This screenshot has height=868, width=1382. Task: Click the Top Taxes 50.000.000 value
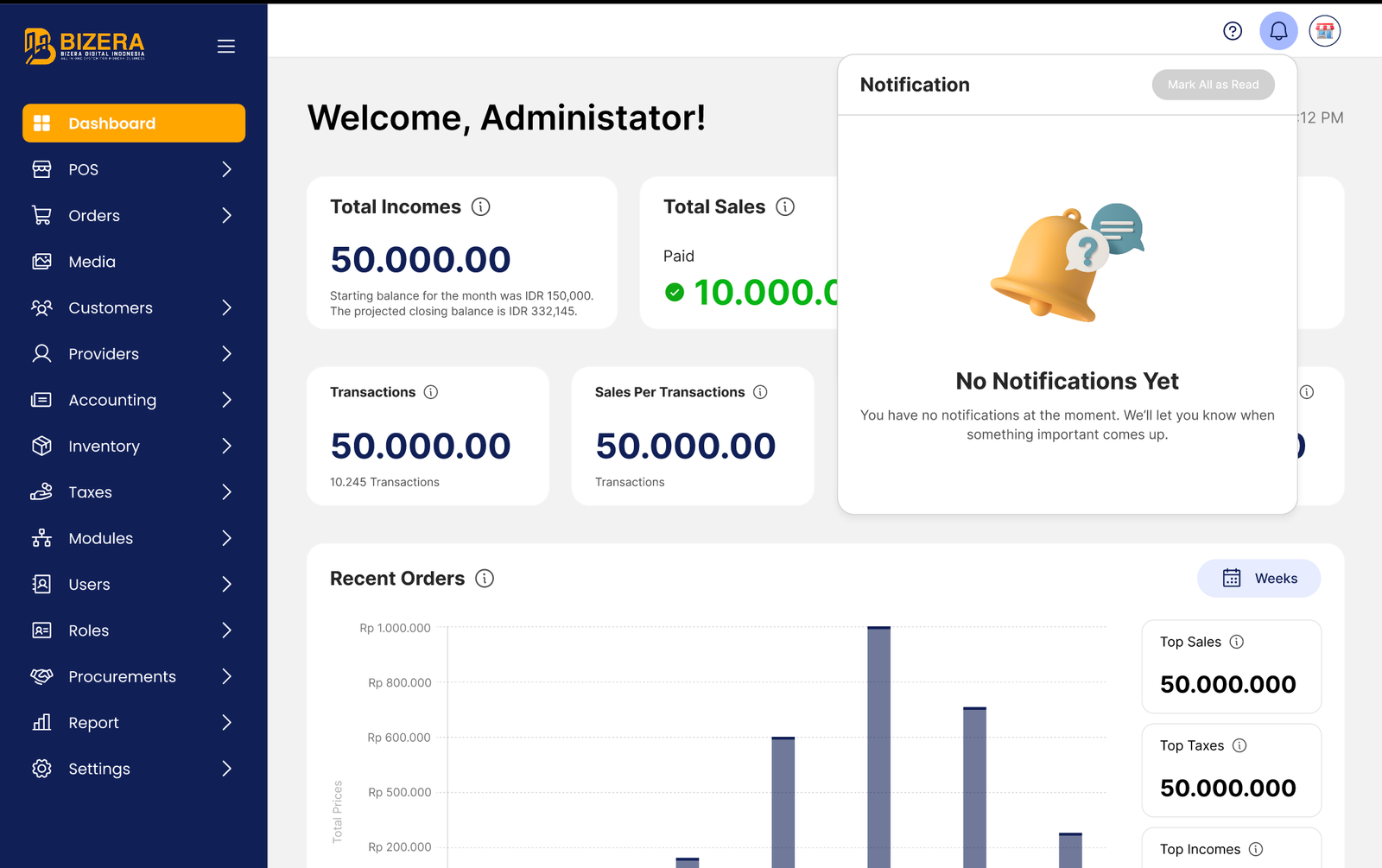click(1227, 788)
